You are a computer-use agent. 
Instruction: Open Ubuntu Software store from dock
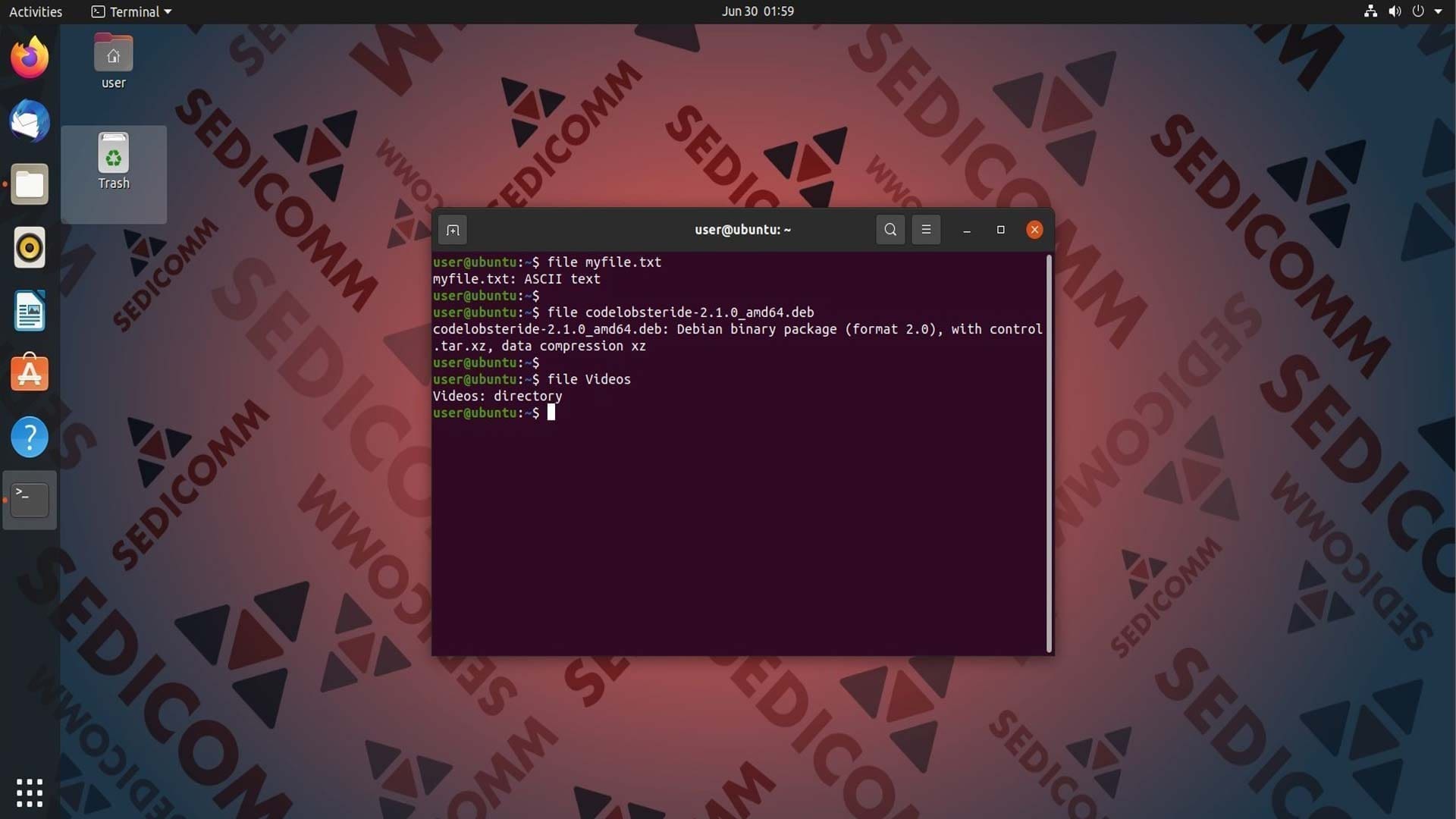(x=30, y=373)
